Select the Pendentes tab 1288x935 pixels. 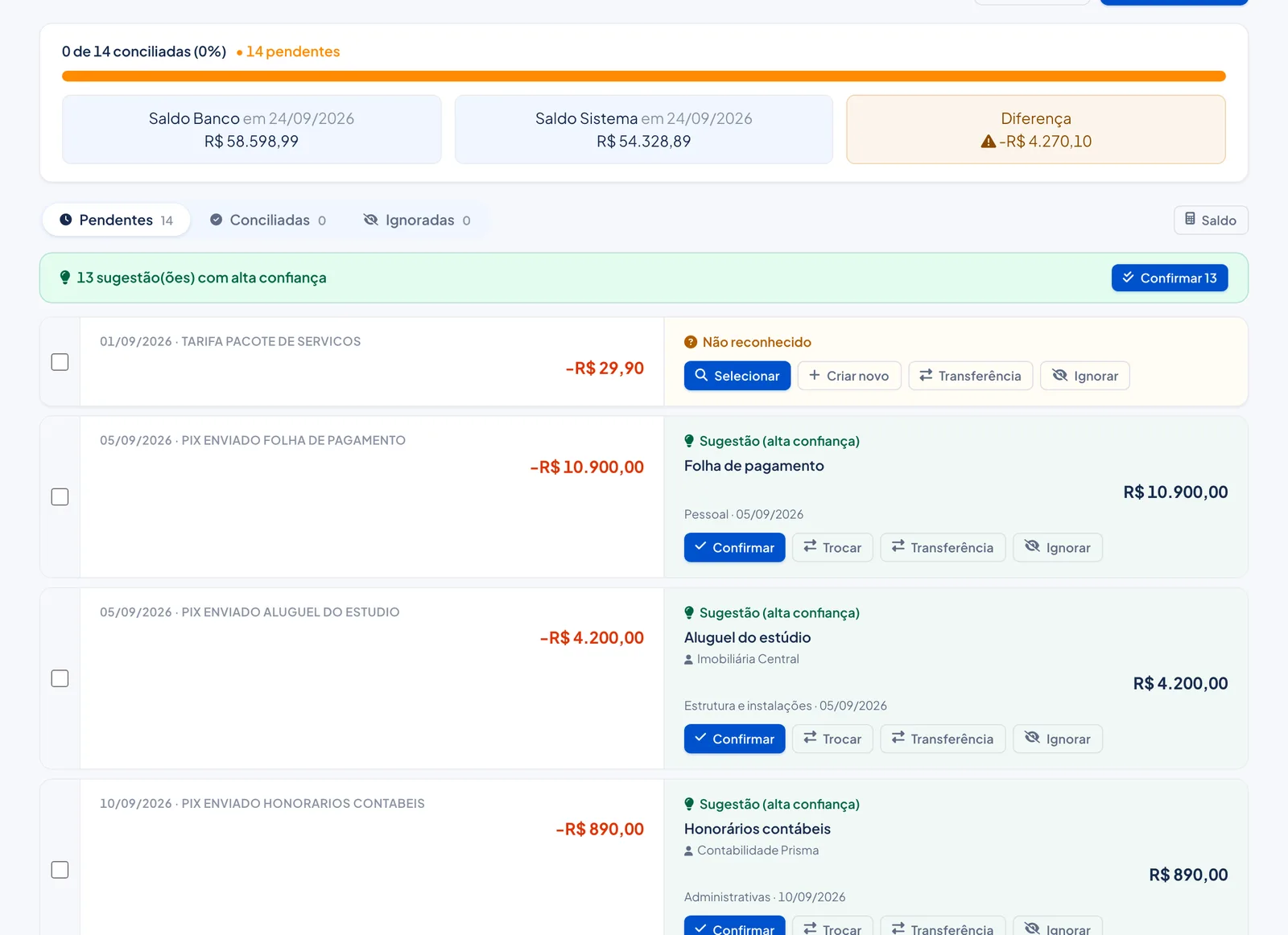[116, 220]
